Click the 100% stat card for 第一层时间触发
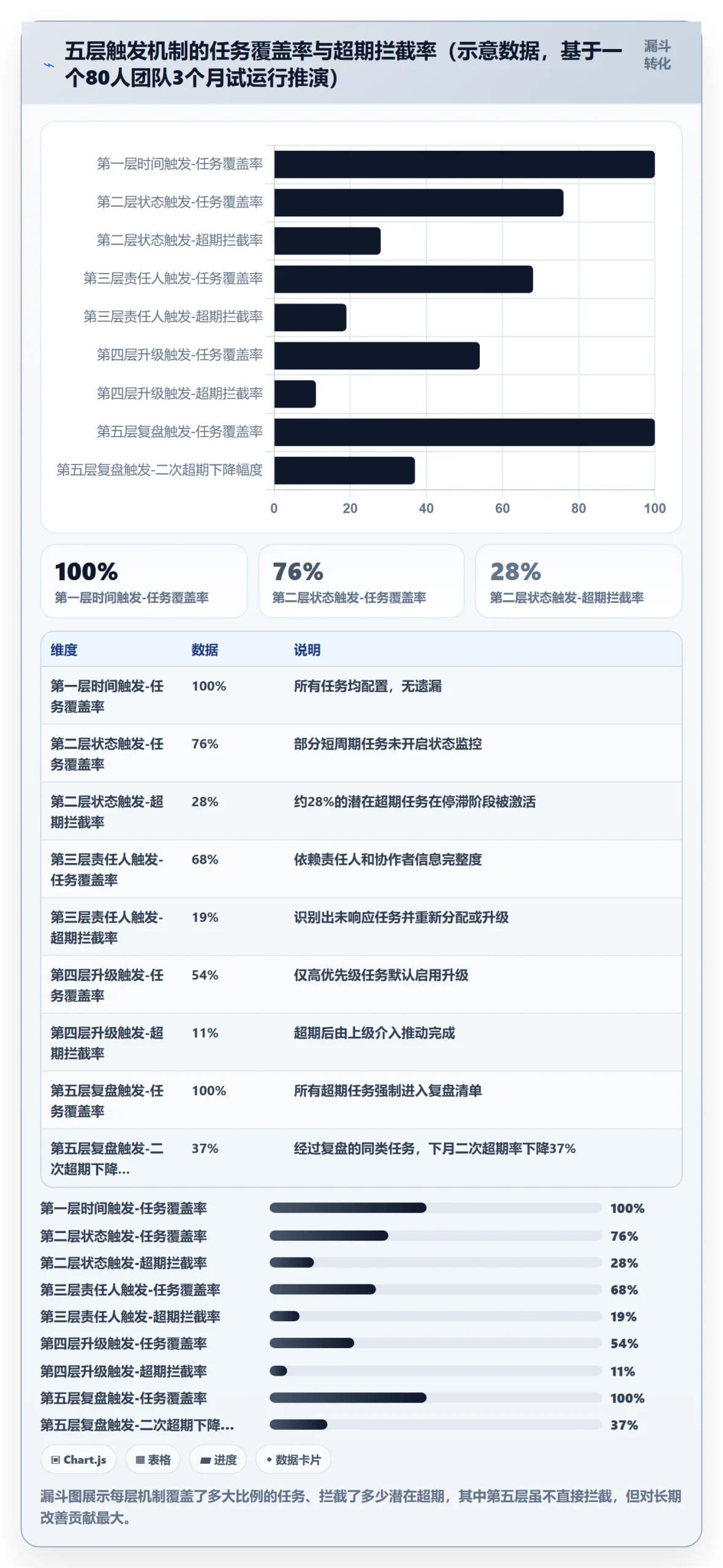Image resolution: width=723 pixels, height=1568 pixels. pyautogui.click(x=144, y=581)
